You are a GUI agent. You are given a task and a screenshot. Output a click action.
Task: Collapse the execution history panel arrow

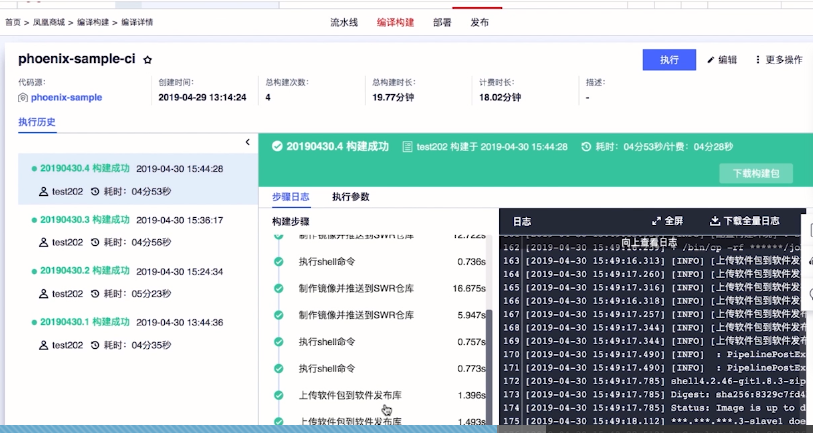click(247, 142)
